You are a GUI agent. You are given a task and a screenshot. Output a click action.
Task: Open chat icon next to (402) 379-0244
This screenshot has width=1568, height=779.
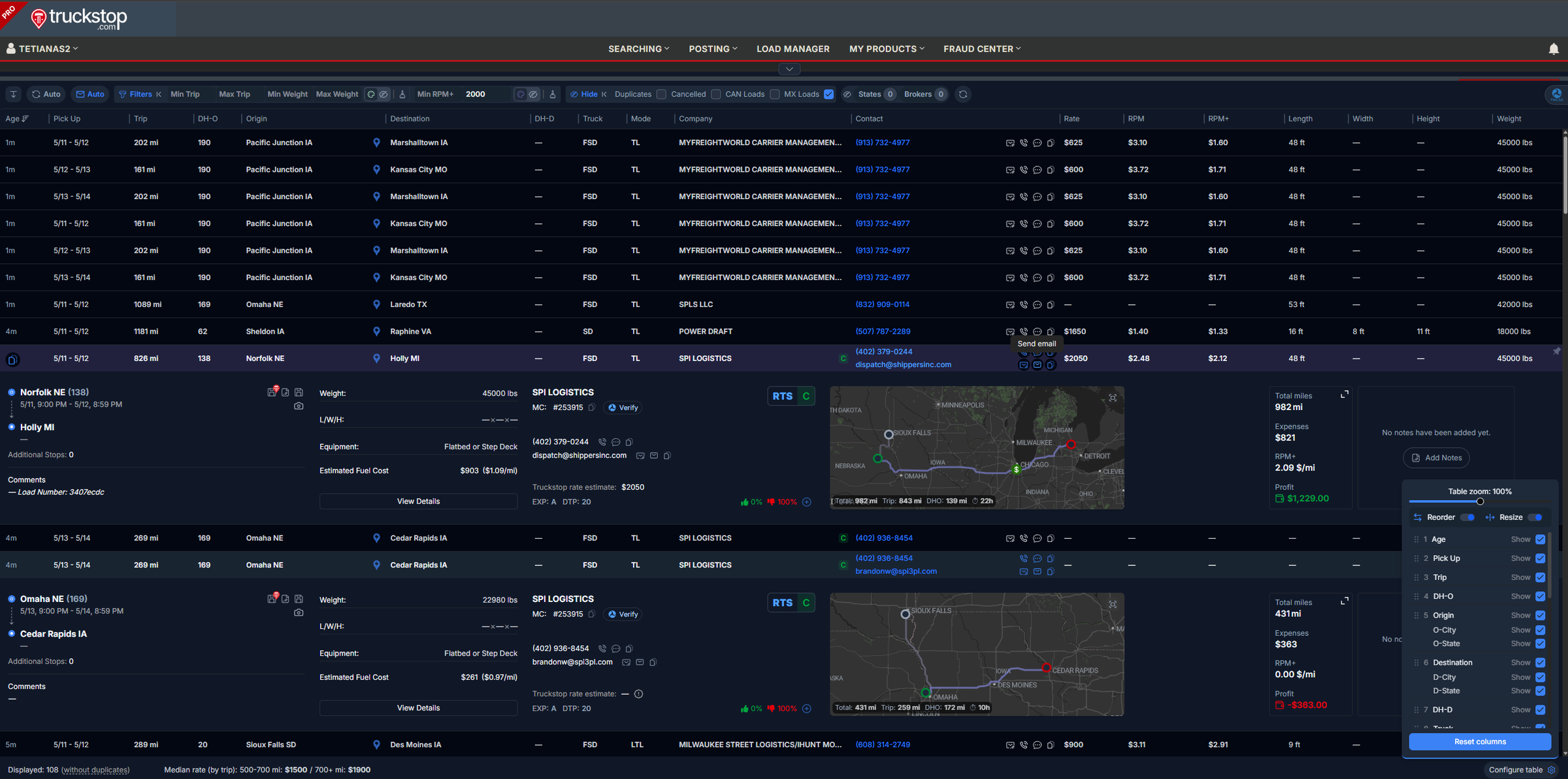tap(616, 442)
